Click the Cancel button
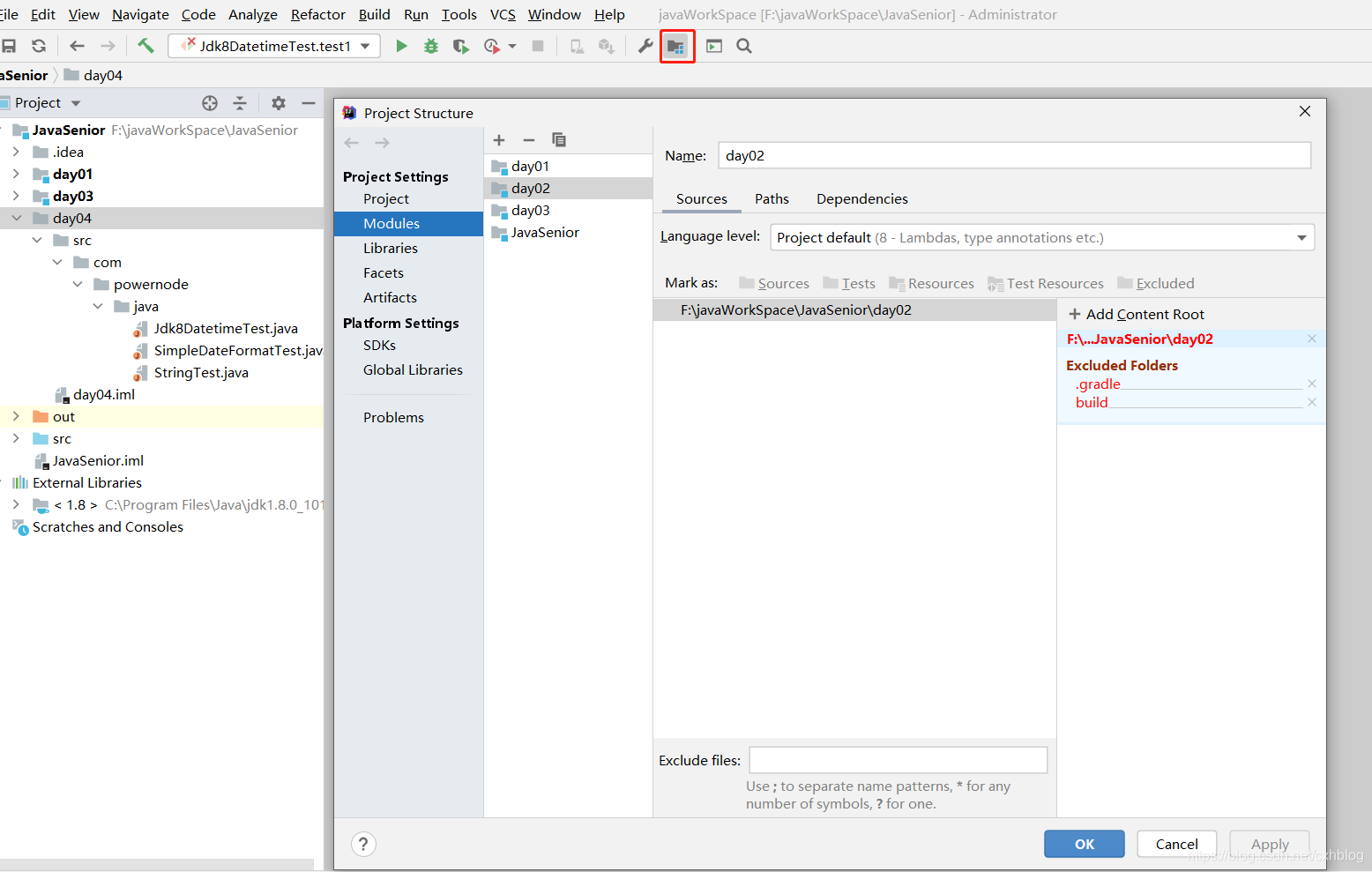The width and height of the screenshot is (1372, 872). click(1177, 844)
